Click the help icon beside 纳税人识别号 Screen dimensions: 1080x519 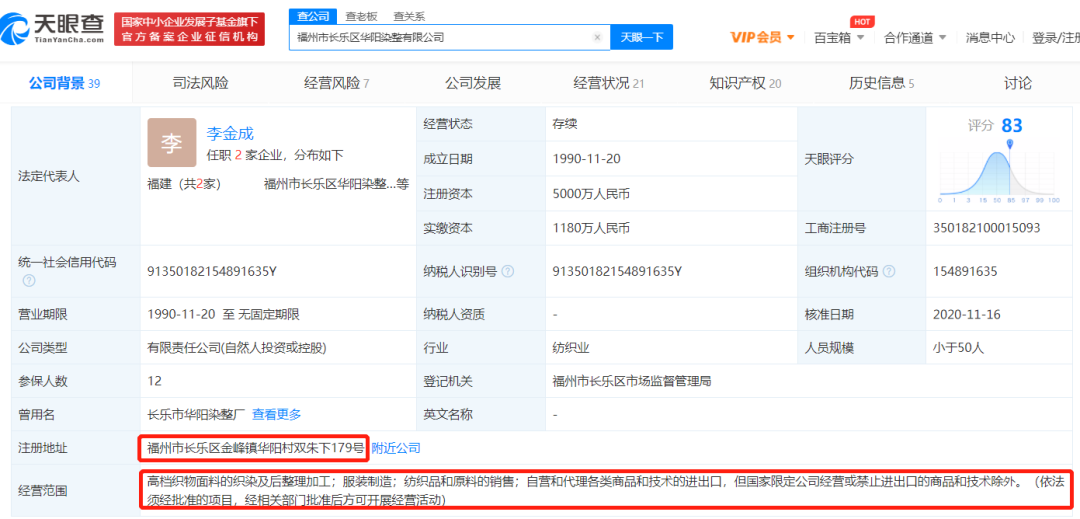tap(508, 272)
